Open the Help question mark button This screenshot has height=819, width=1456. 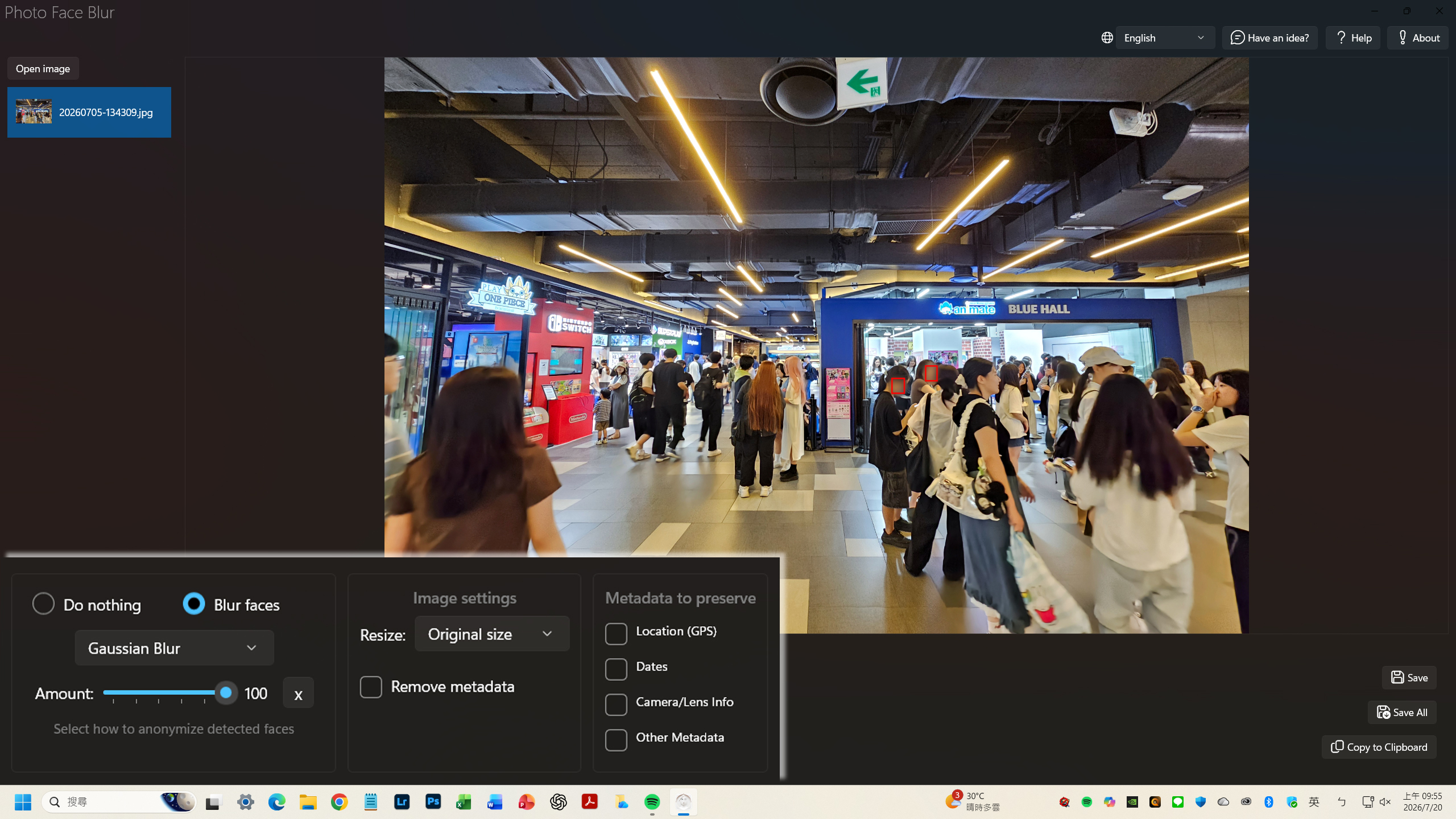pos(1352,38)
